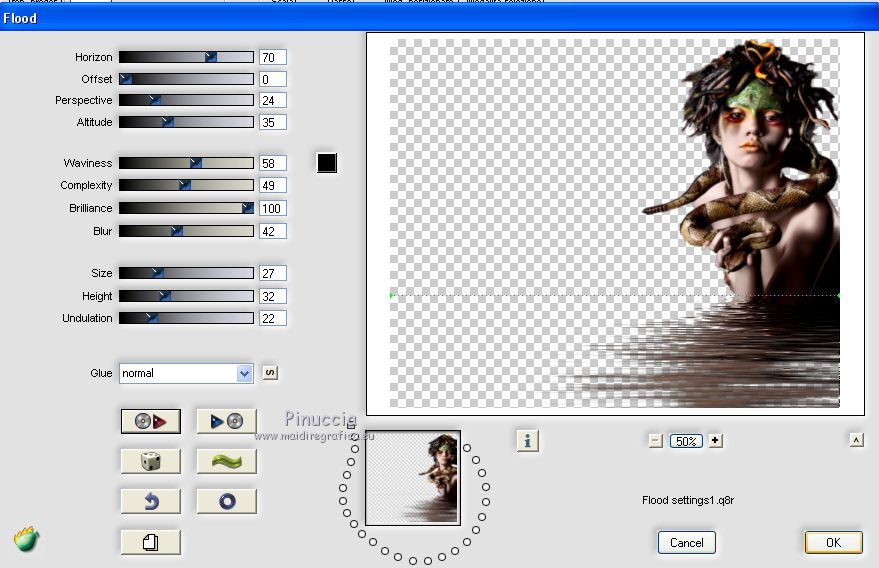Click the 'Flood settings1.q8r' text
This screenshot has width=879, height=568.
point(688,500)
